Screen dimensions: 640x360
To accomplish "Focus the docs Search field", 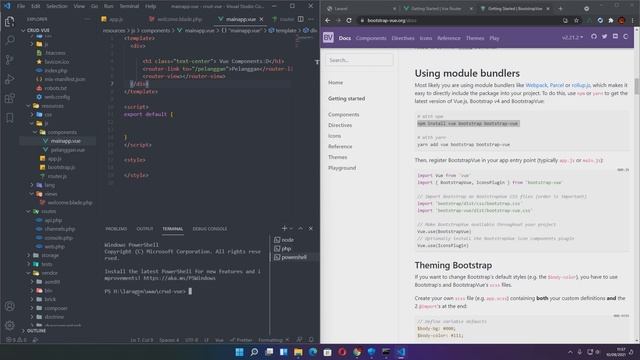I will click(359, 60).
